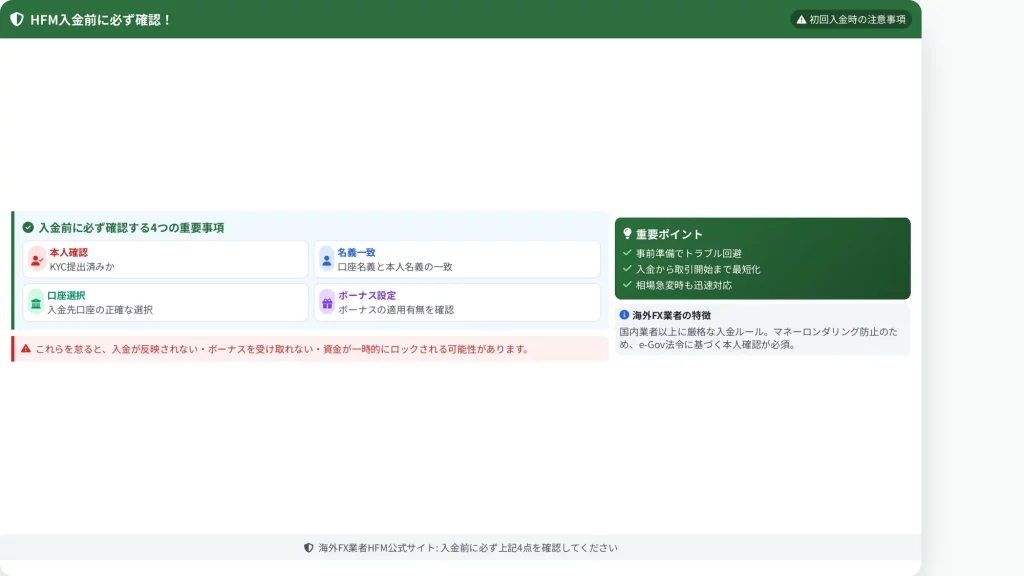
Task: Click the purple gift icon for ボーナス設定
Action: 326,303
